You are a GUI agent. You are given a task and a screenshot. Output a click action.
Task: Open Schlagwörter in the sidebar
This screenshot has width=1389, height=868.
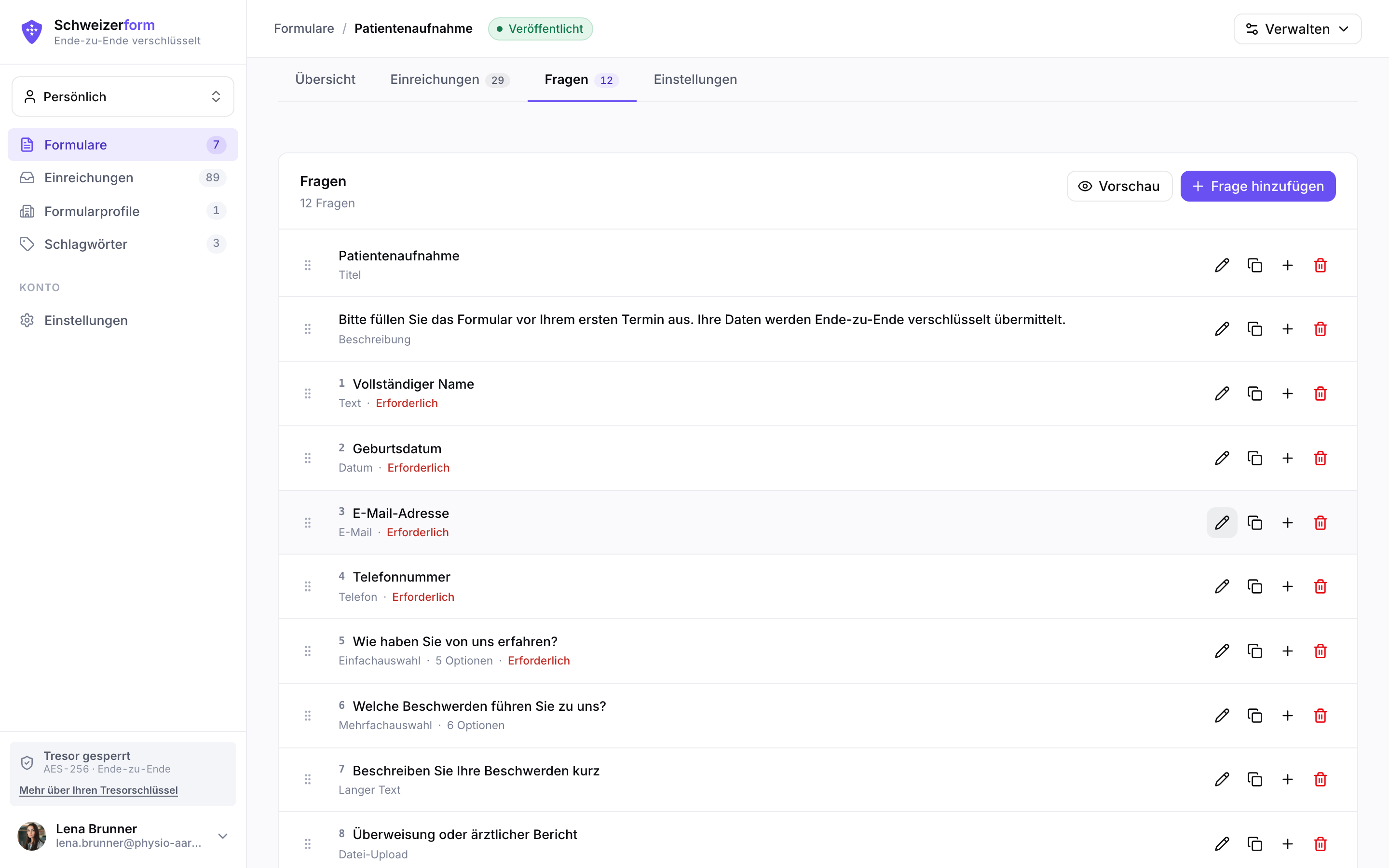[123, 244]
